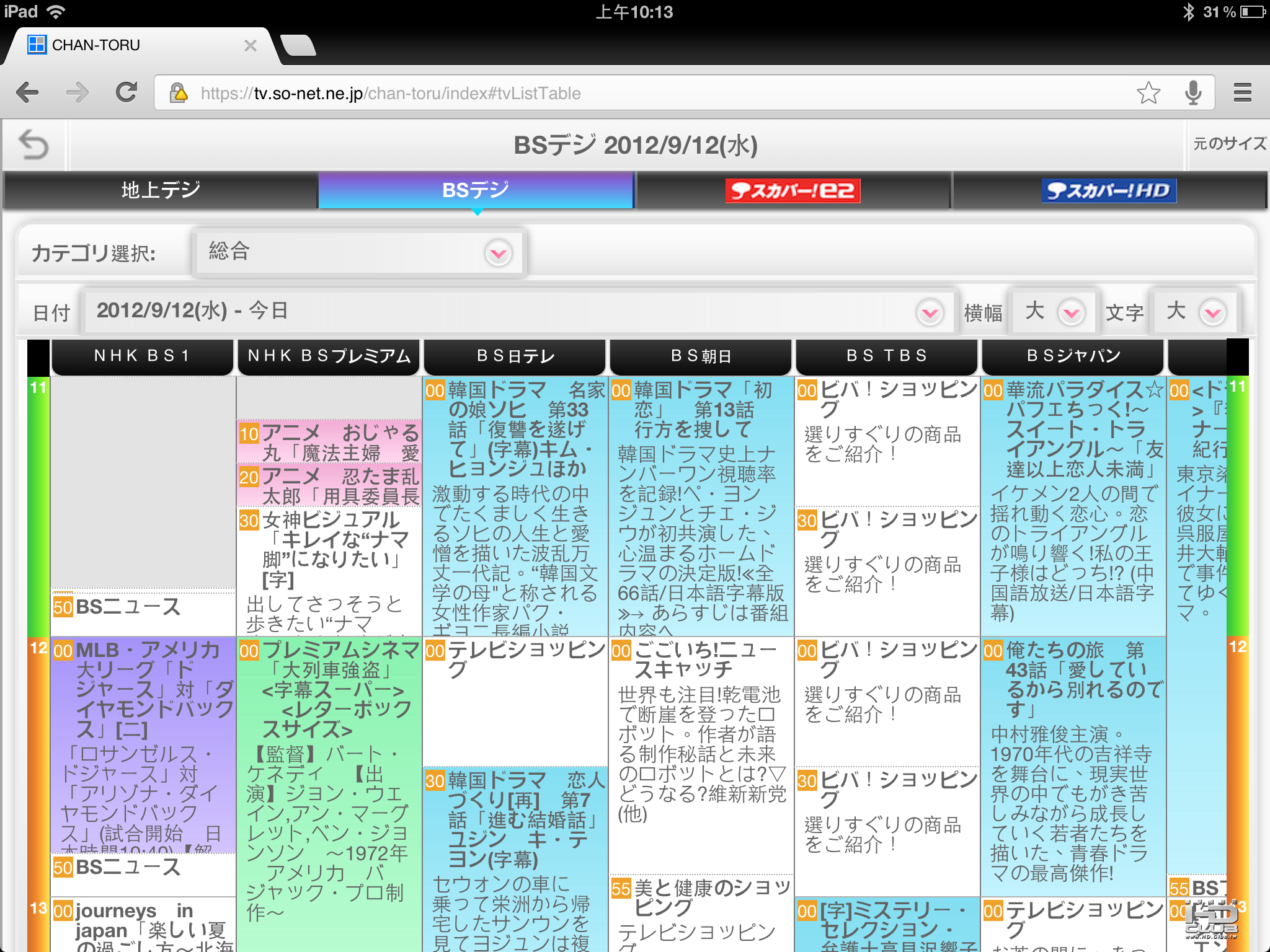Open 美と健康のショッピング program
The height and width of the screenshot is (952, 1270).
pos(701,914)
